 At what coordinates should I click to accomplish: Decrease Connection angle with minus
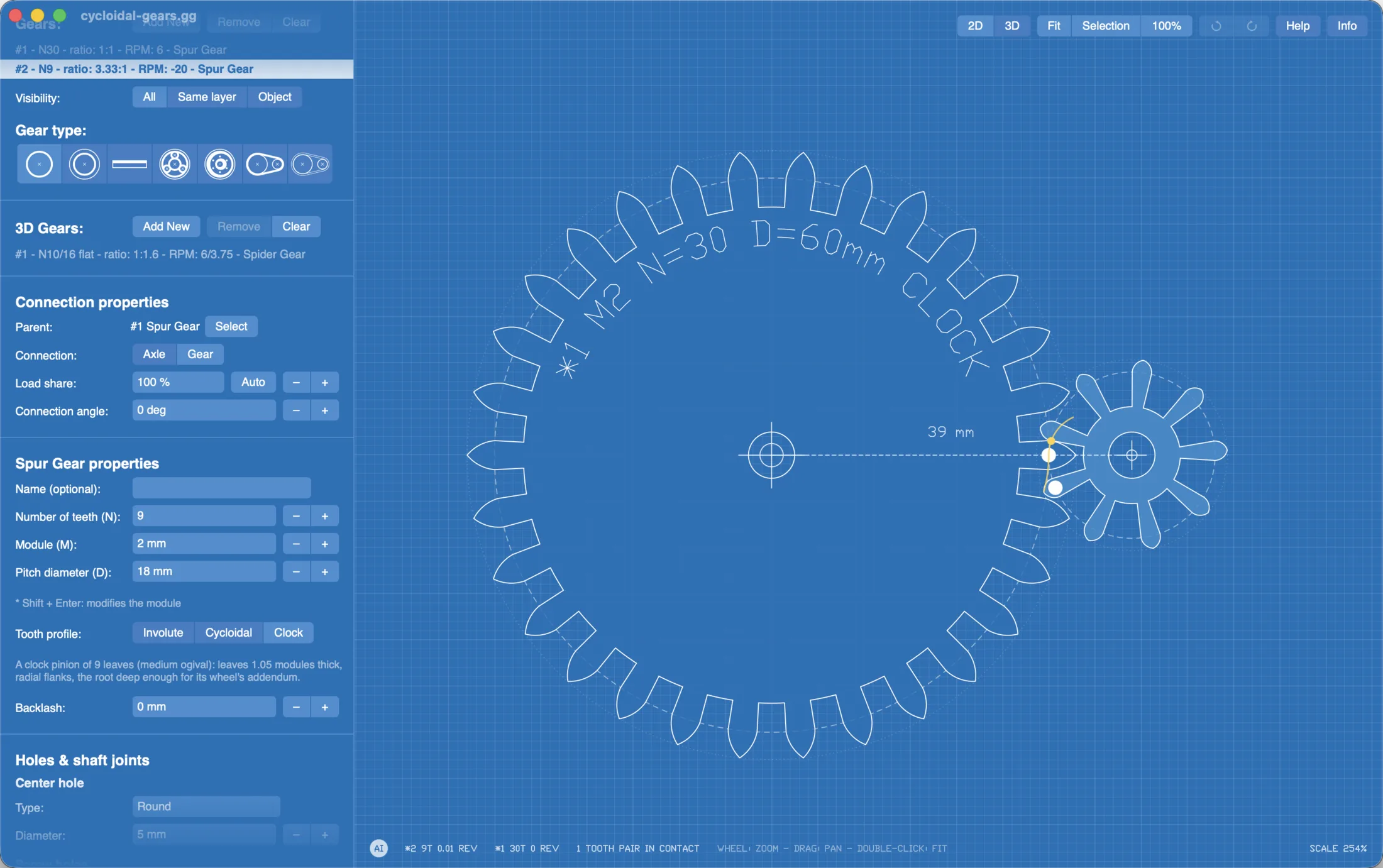[296, 410]
